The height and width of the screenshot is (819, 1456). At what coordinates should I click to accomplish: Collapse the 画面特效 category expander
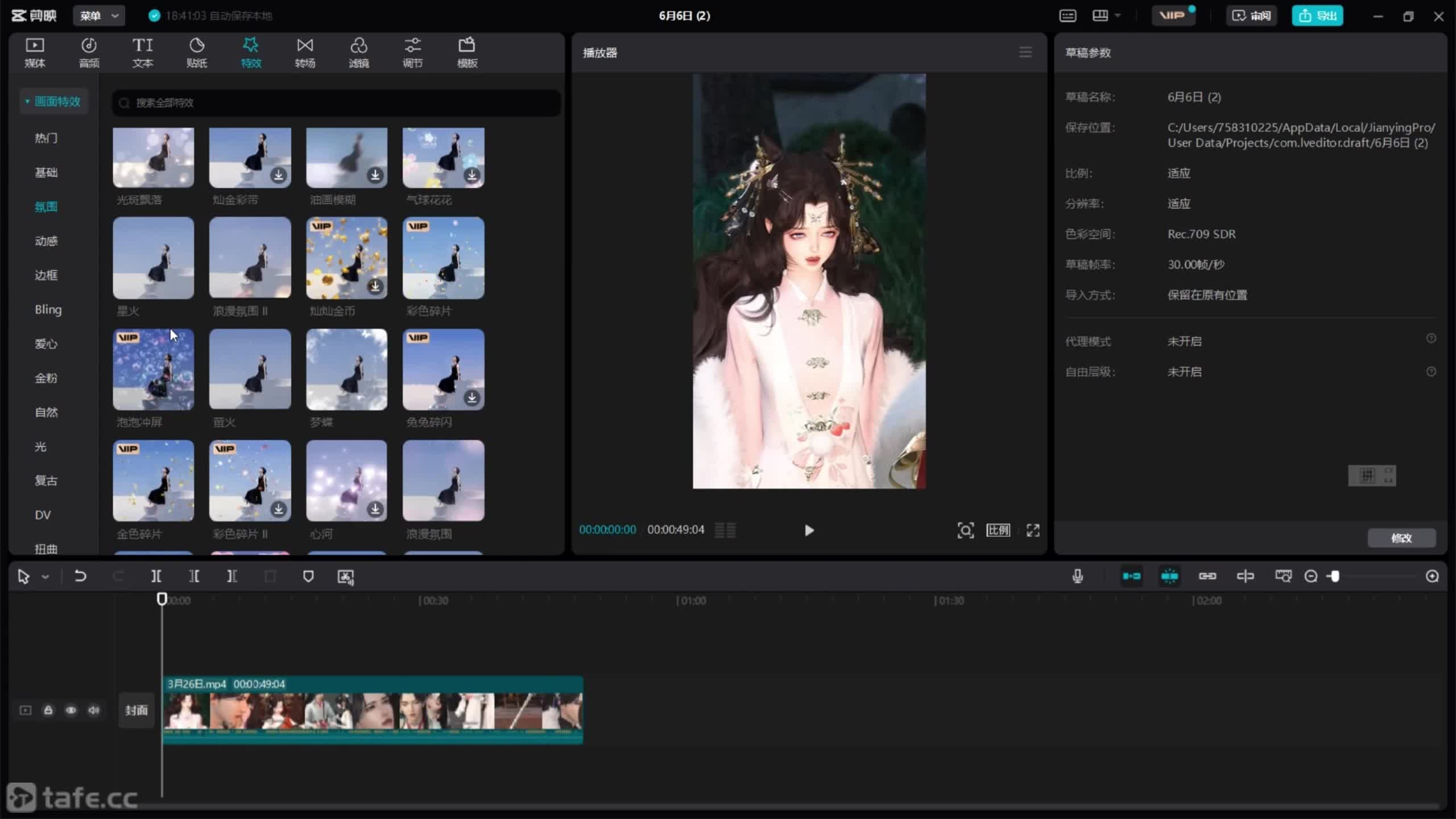click(x=27, y=101)
